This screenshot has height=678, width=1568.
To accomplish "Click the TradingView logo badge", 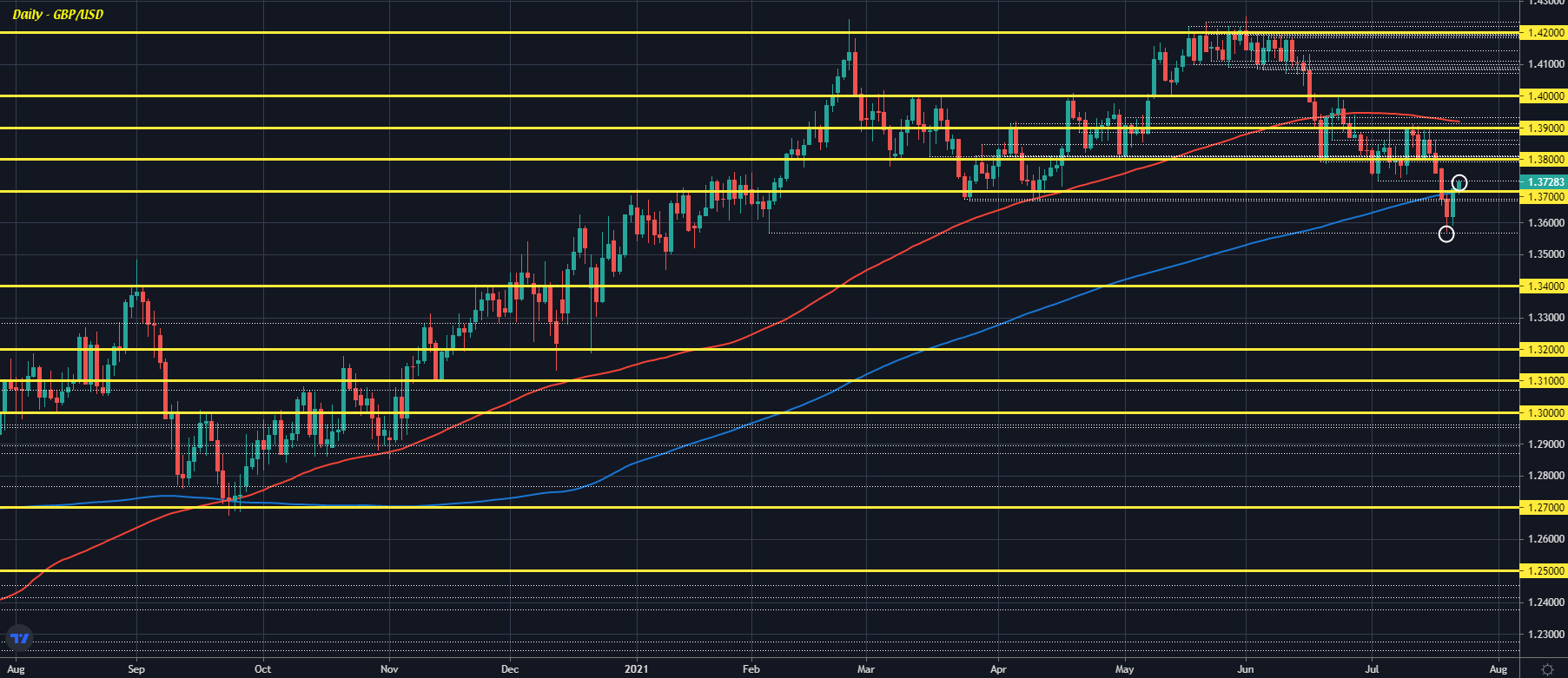I will [x=19, y=638].
